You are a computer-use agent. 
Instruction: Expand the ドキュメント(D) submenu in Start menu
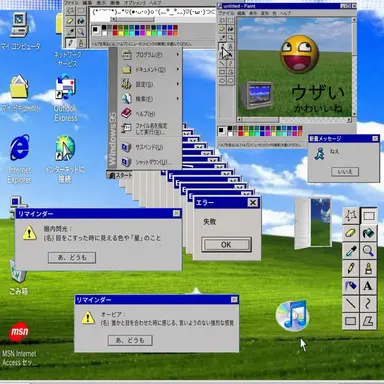(x=150, y=69)
